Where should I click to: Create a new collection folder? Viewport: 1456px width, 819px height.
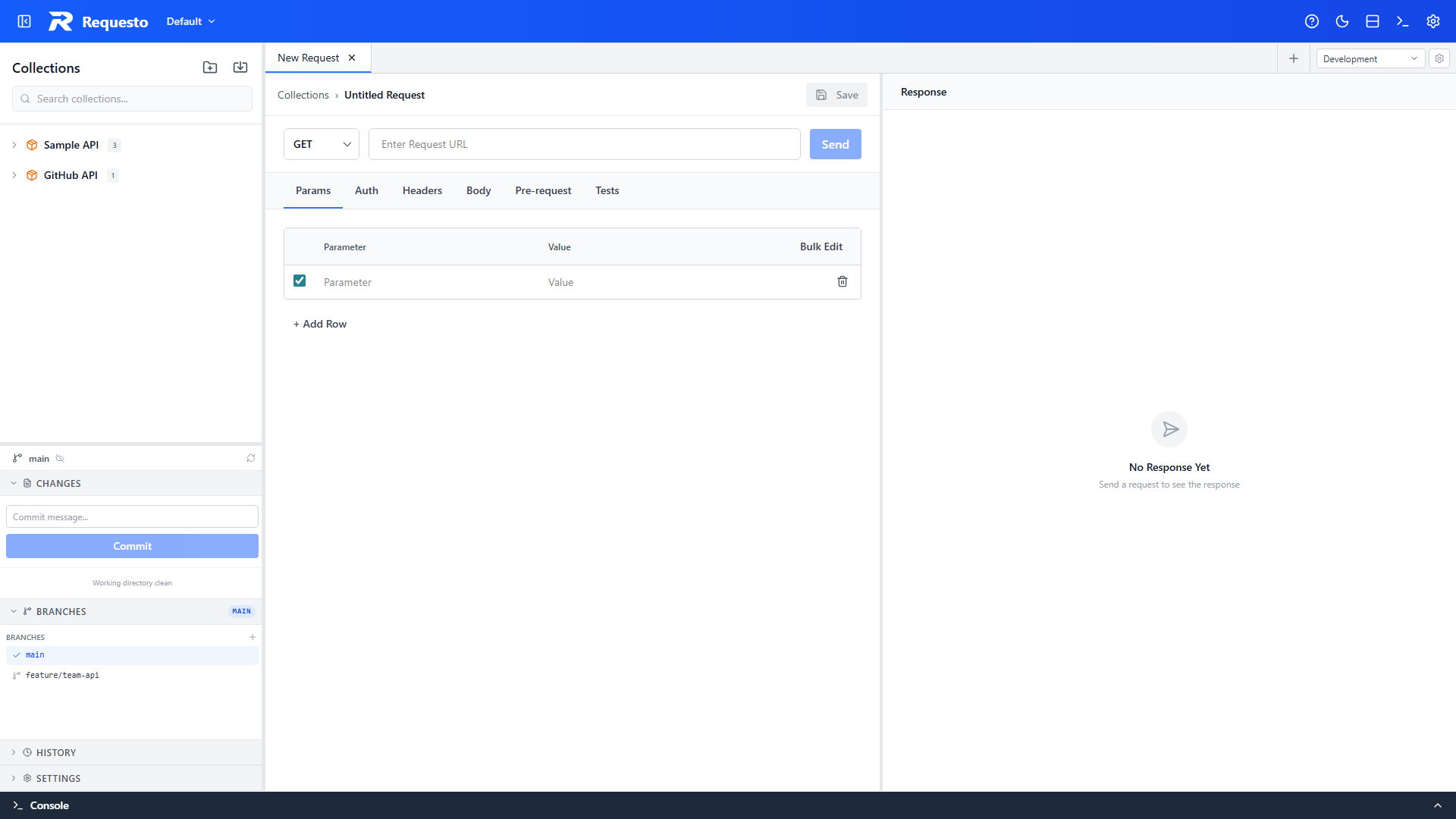pyautogui.click(x=210, y=67)
